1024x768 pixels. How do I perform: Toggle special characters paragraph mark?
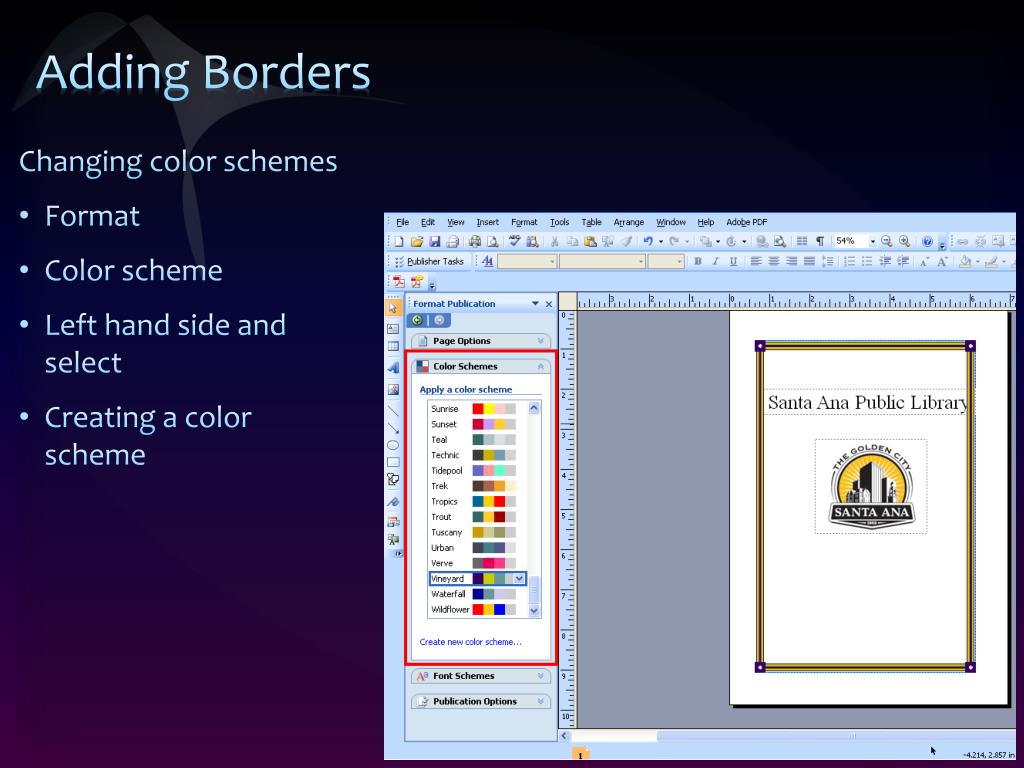point(820,242)
